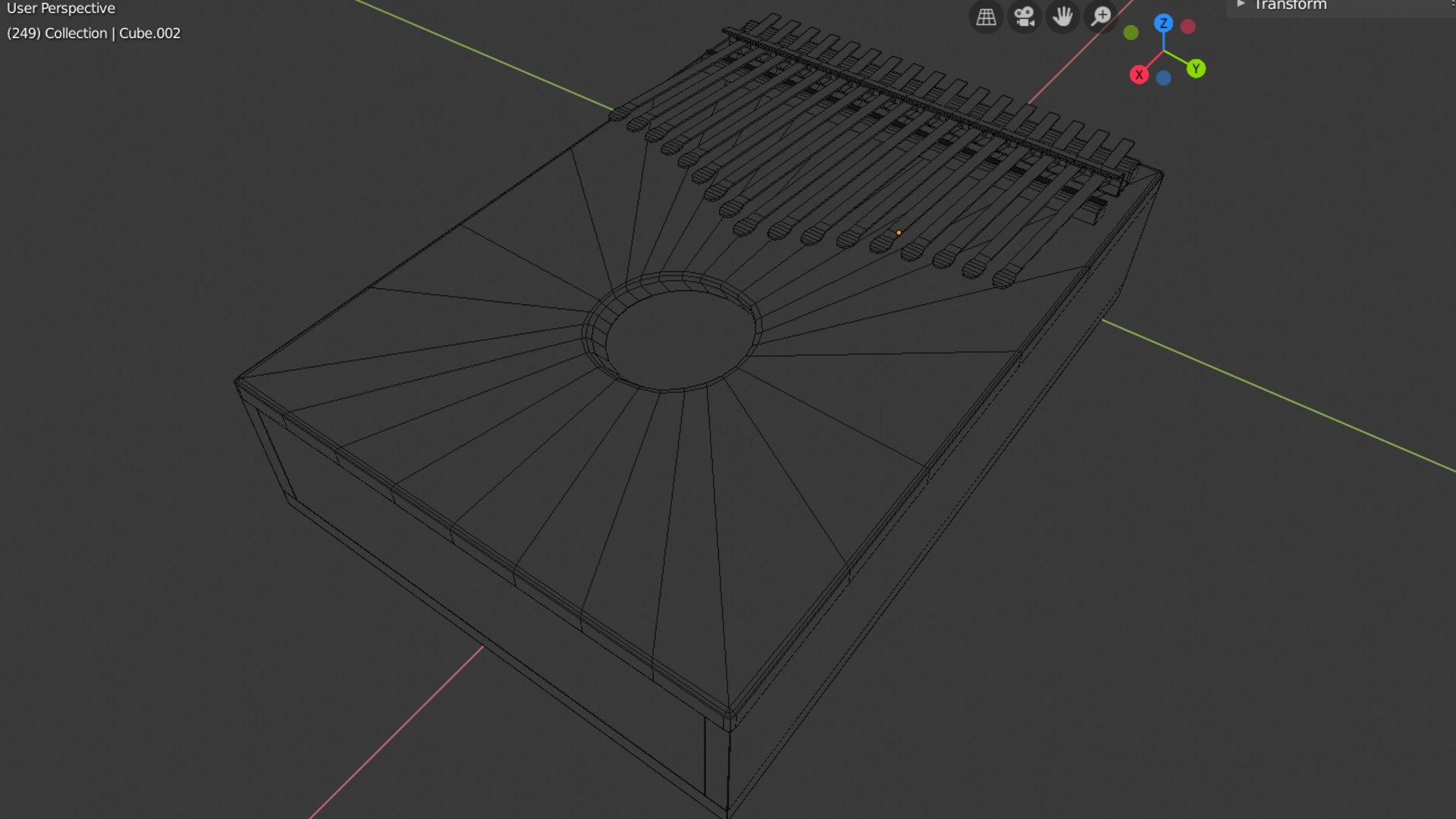Image resolution: width=1456 pixels, height=819 pixels.
Task: Click the hand pan-view icon
Action: (1062, 17)
